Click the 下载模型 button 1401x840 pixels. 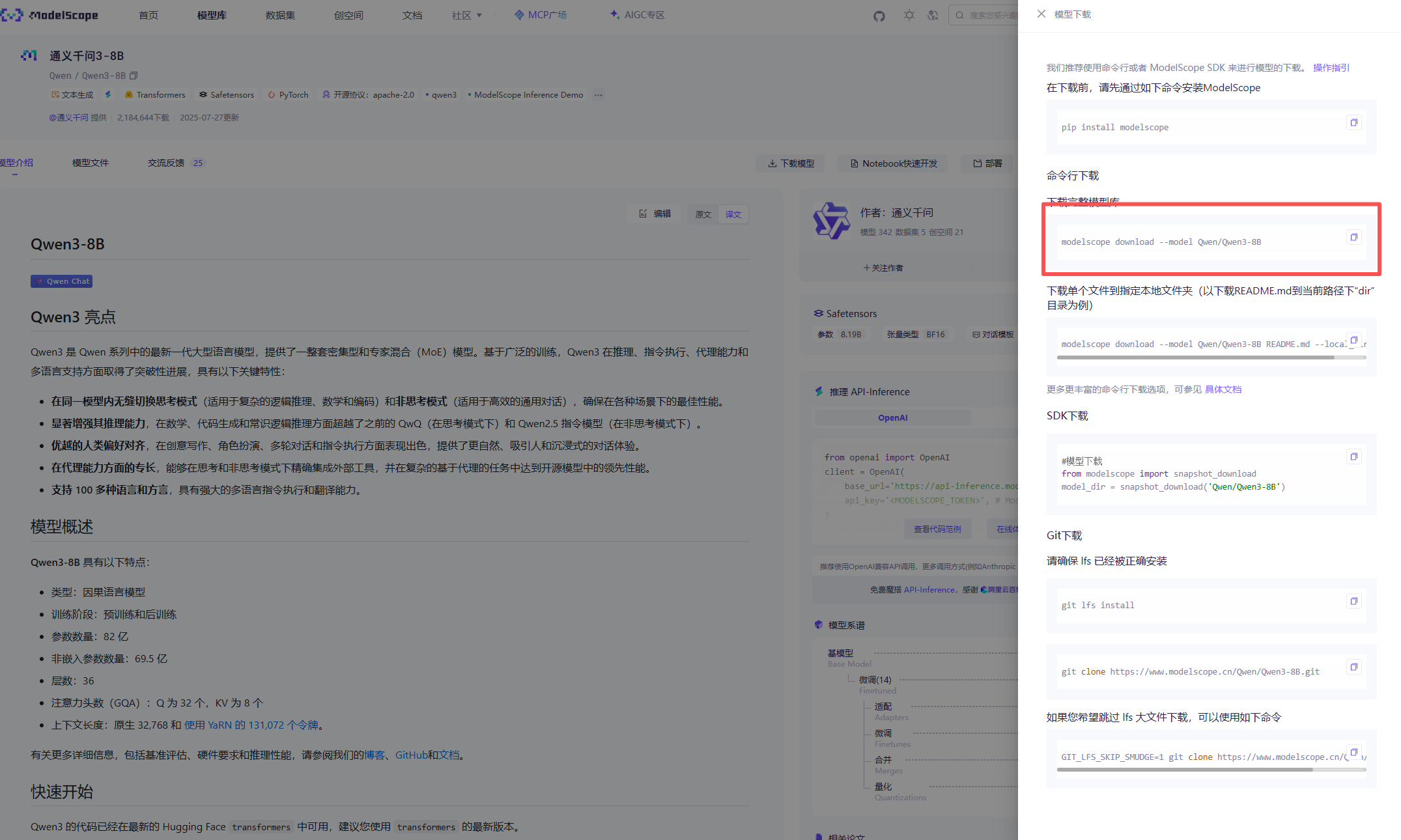pos(790,163)
